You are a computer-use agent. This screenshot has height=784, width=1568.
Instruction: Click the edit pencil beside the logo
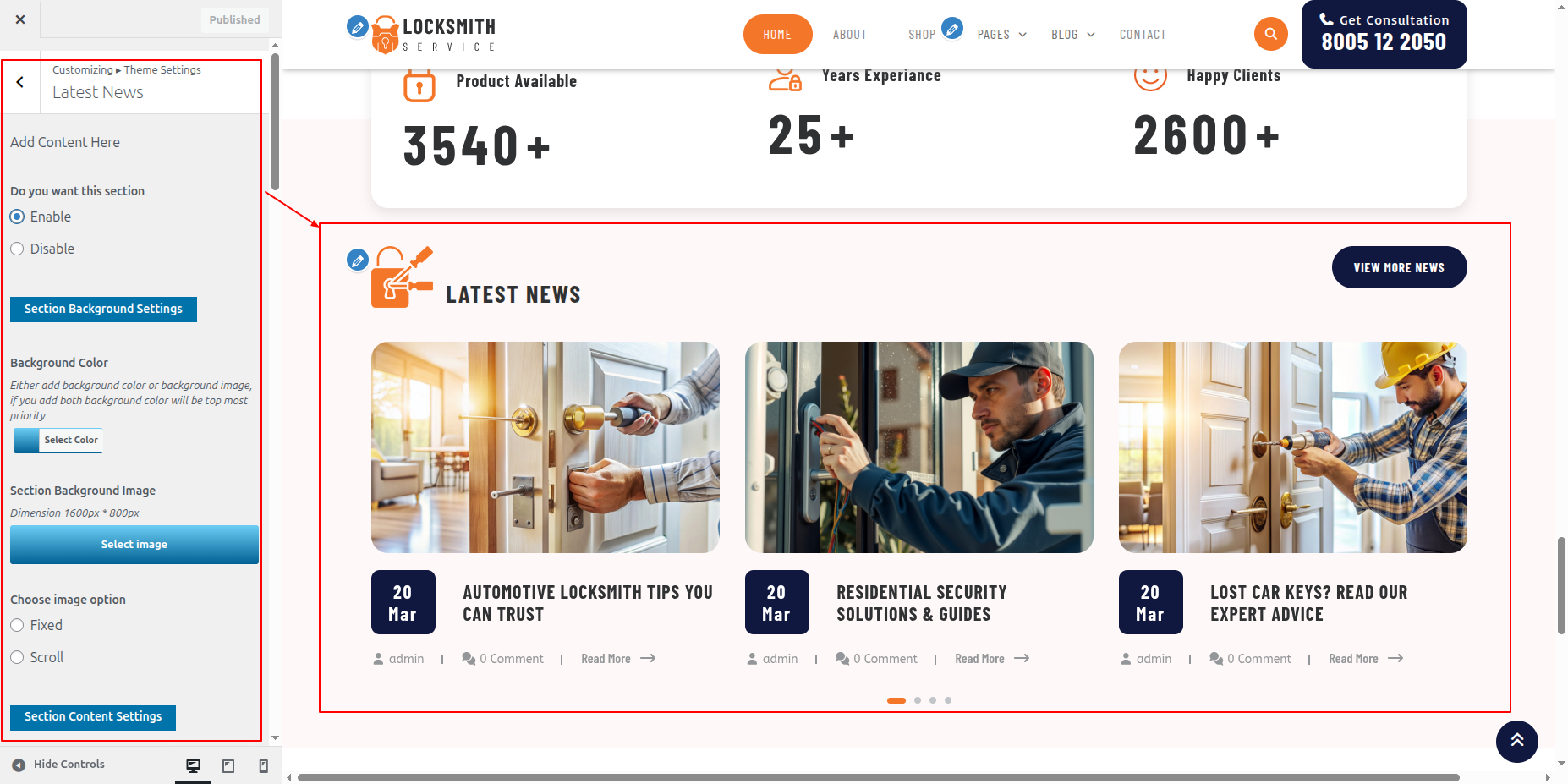(358, 27)
